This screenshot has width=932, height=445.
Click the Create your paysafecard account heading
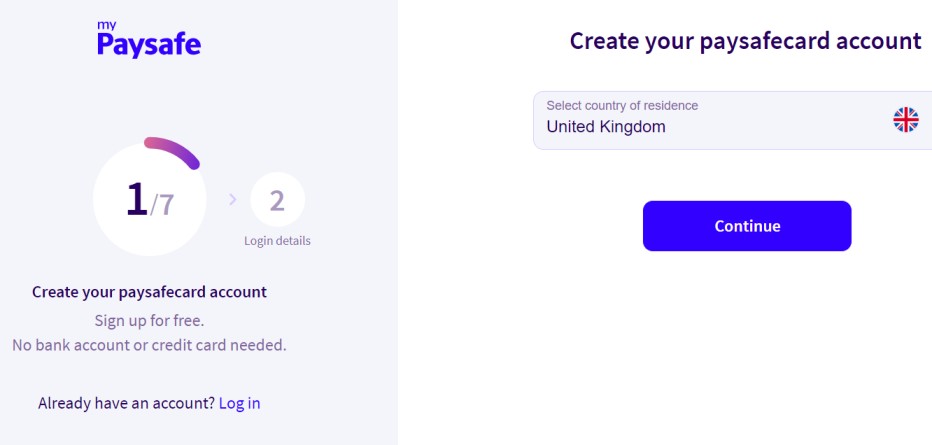[x=745, y=42]
